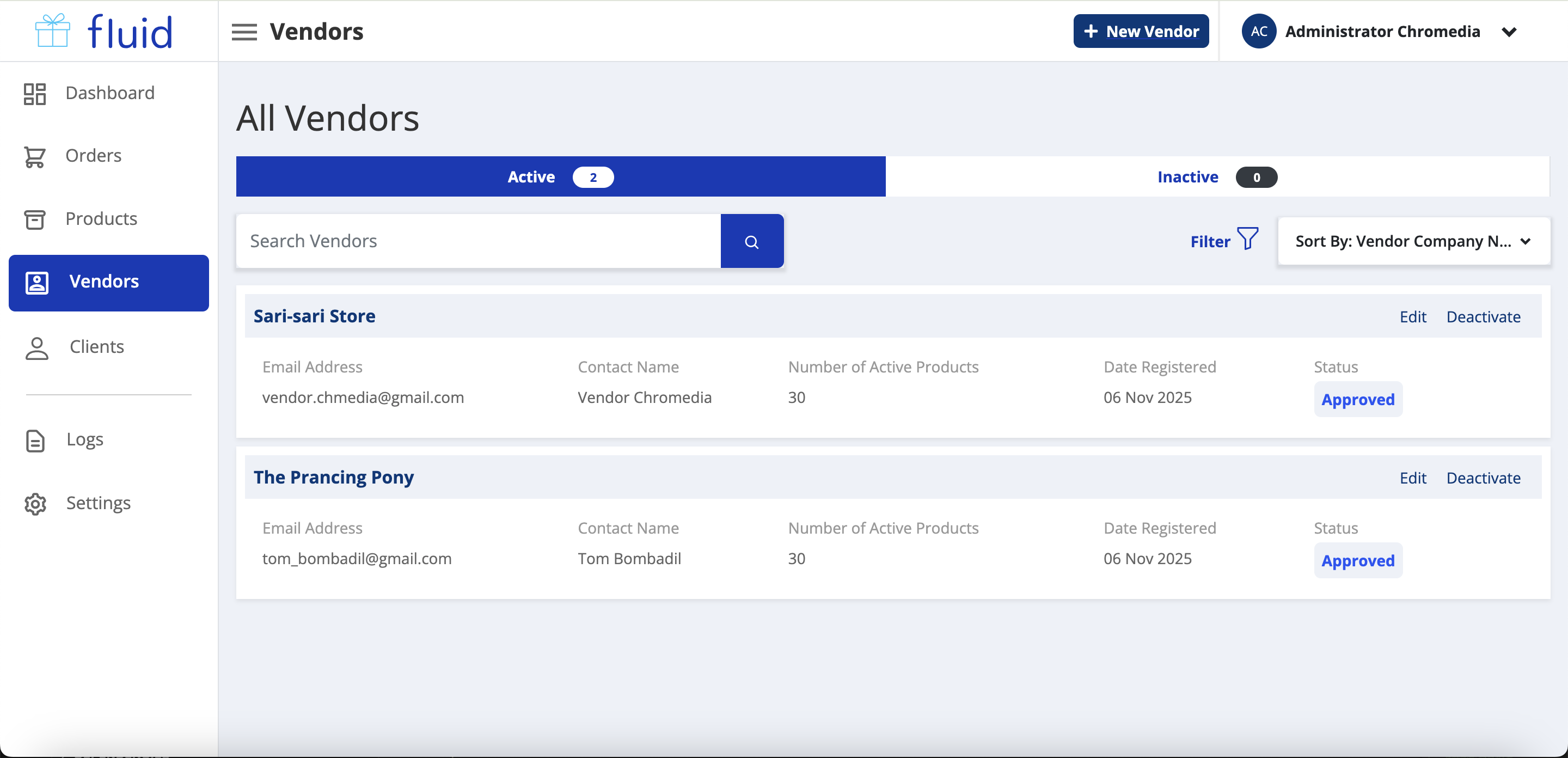Focus the Search Vendors input field

coord(478,241)
